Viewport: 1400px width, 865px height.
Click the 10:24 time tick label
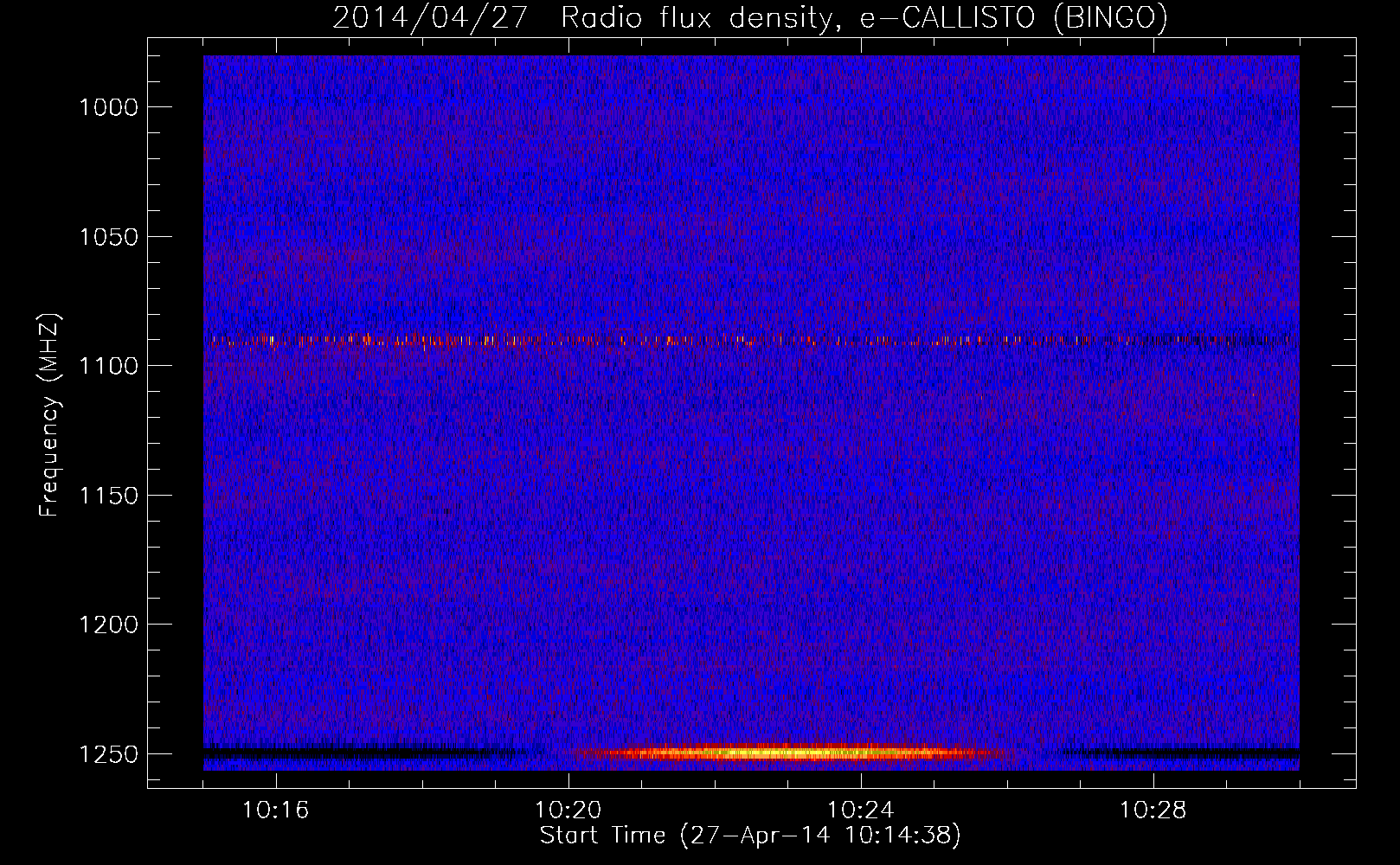click(x=861, y=811)
